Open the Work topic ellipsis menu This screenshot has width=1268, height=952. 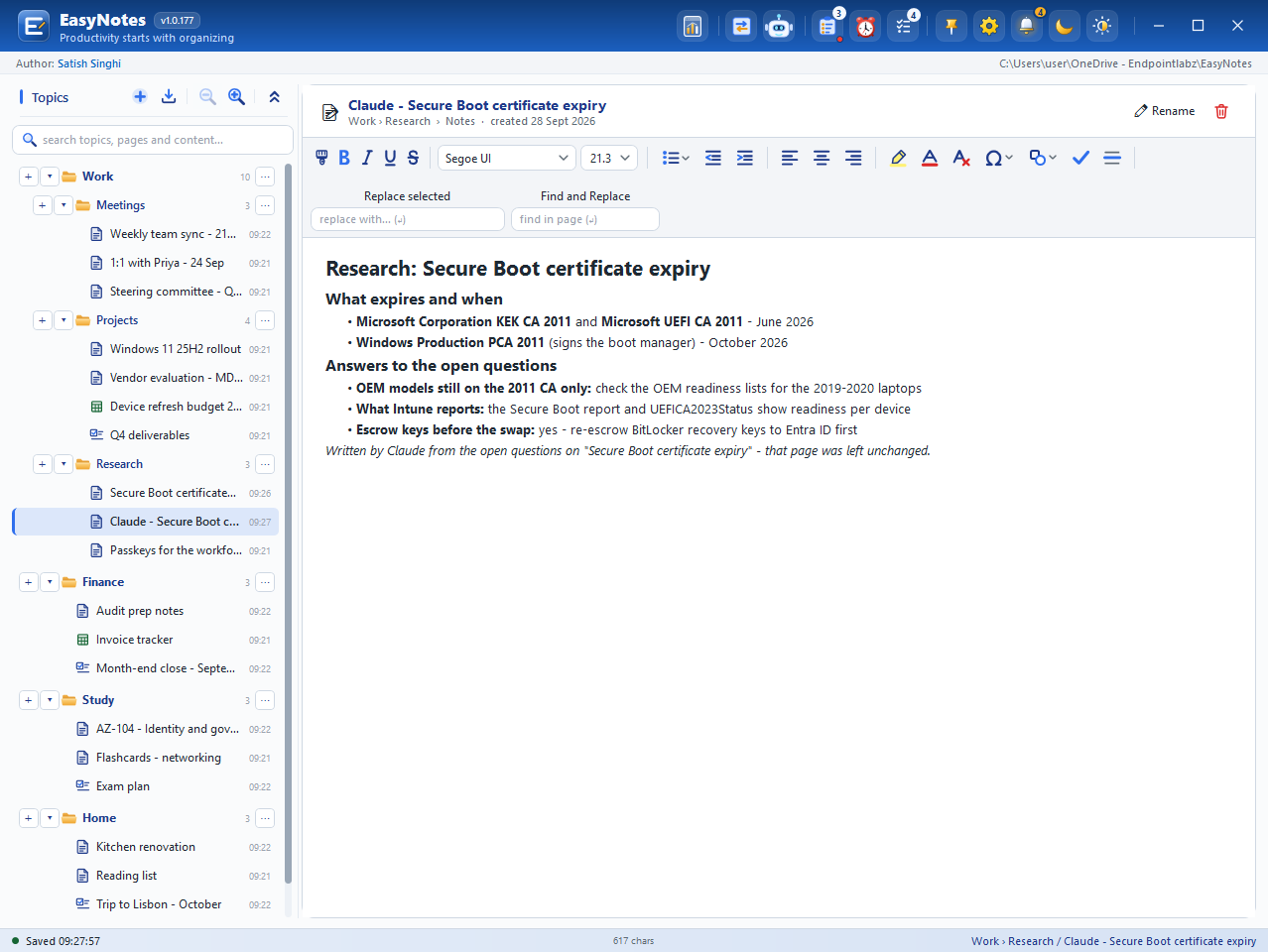coord(265,177)
